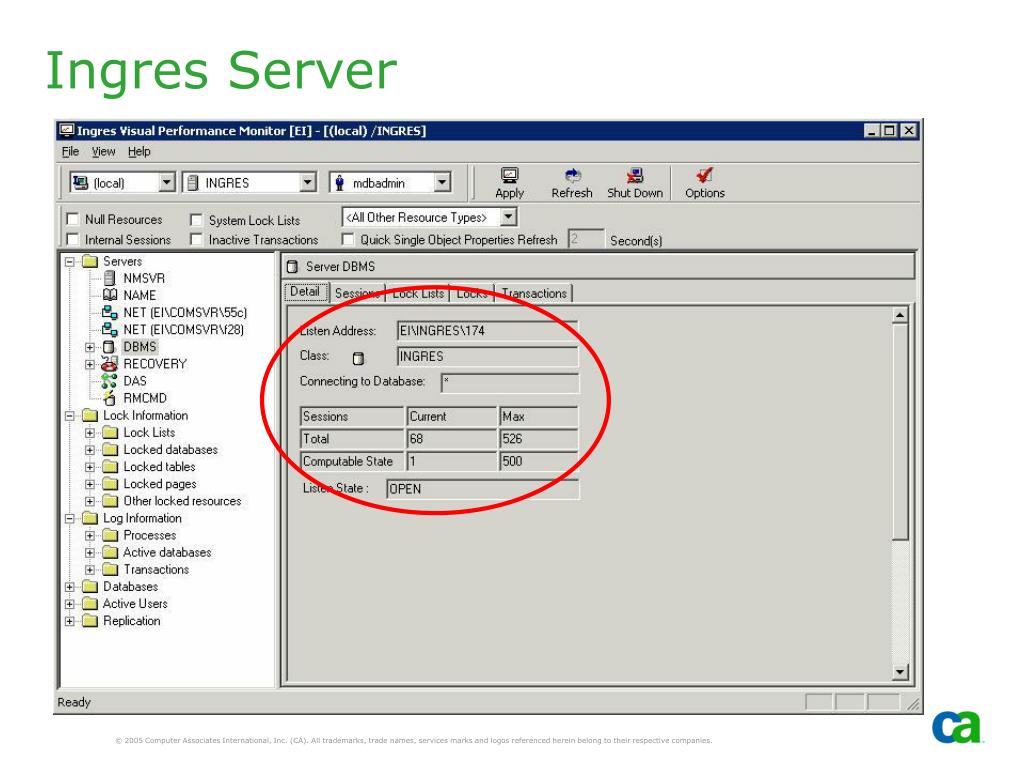The image size is (1024, 768).
Task: Open the File menu
Action: pos(70,152)
